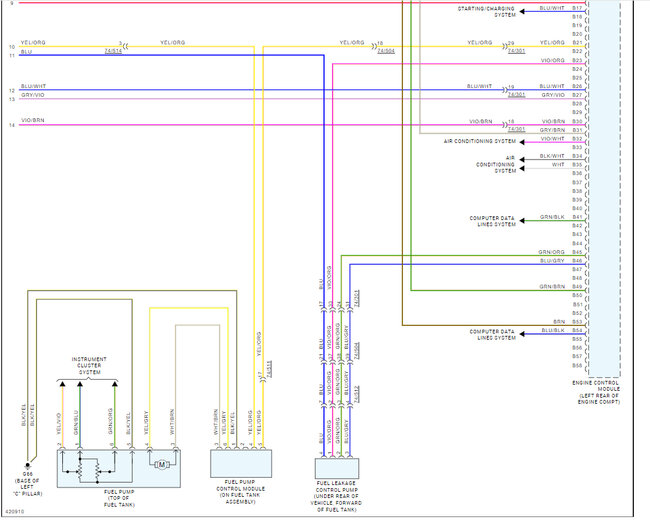Click pin label 'B17' on the ECM

(x=577, y=8)
